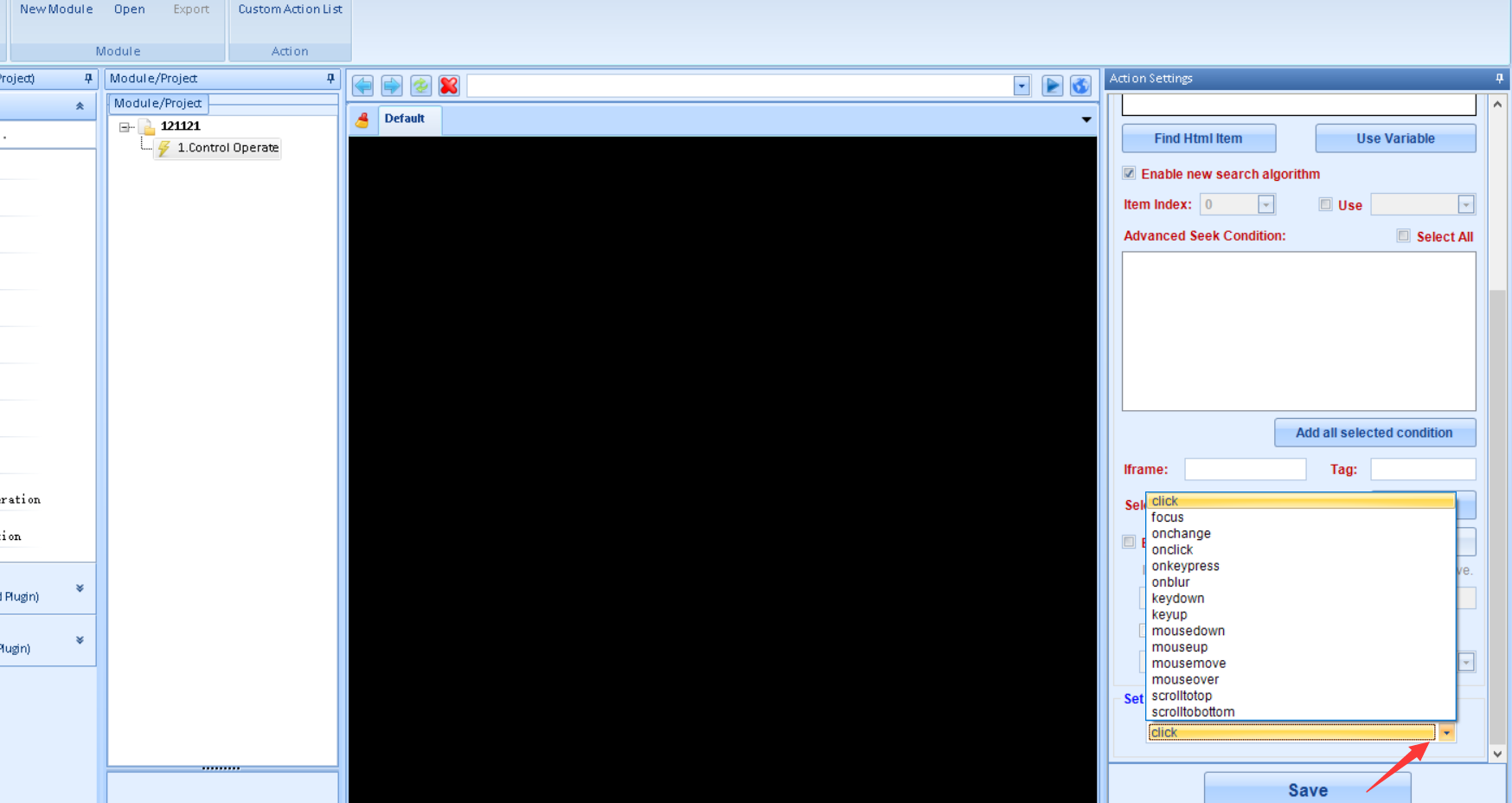The height and width of the screenshot is (803, 1512).
Task: Choose scrolltobottom in the dropdown list
Action: click(1193, 712)
